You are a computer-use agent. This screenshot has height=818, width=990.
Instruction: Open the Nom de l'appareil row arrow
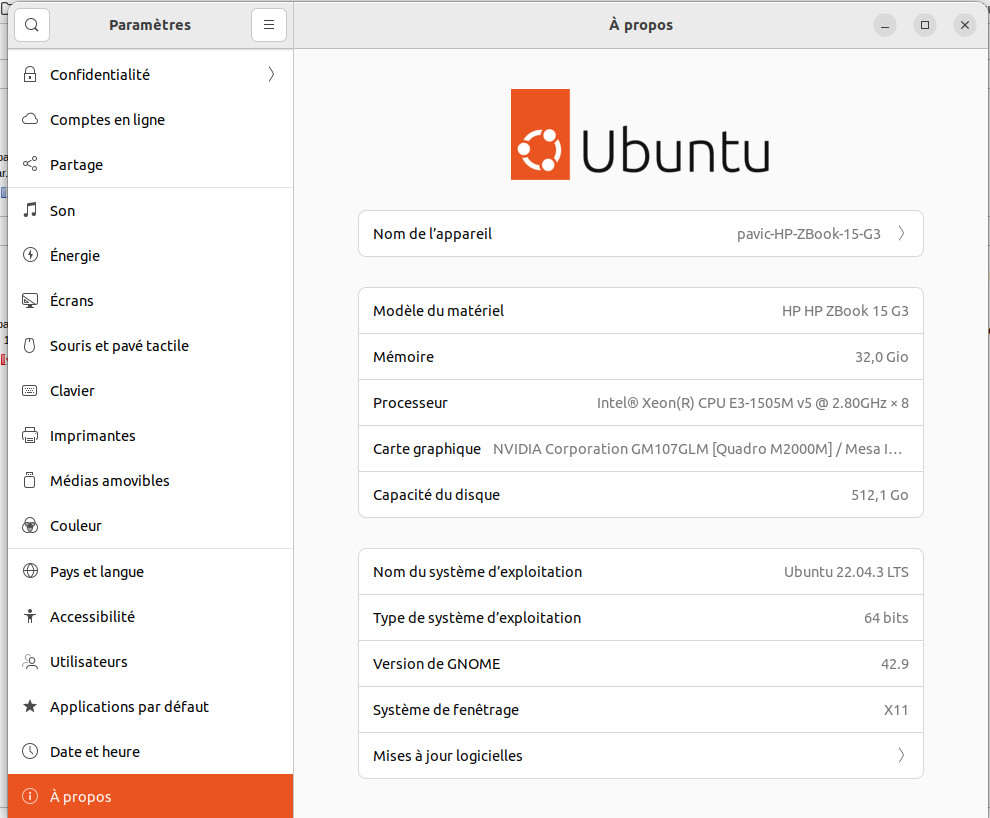point(901,234)
